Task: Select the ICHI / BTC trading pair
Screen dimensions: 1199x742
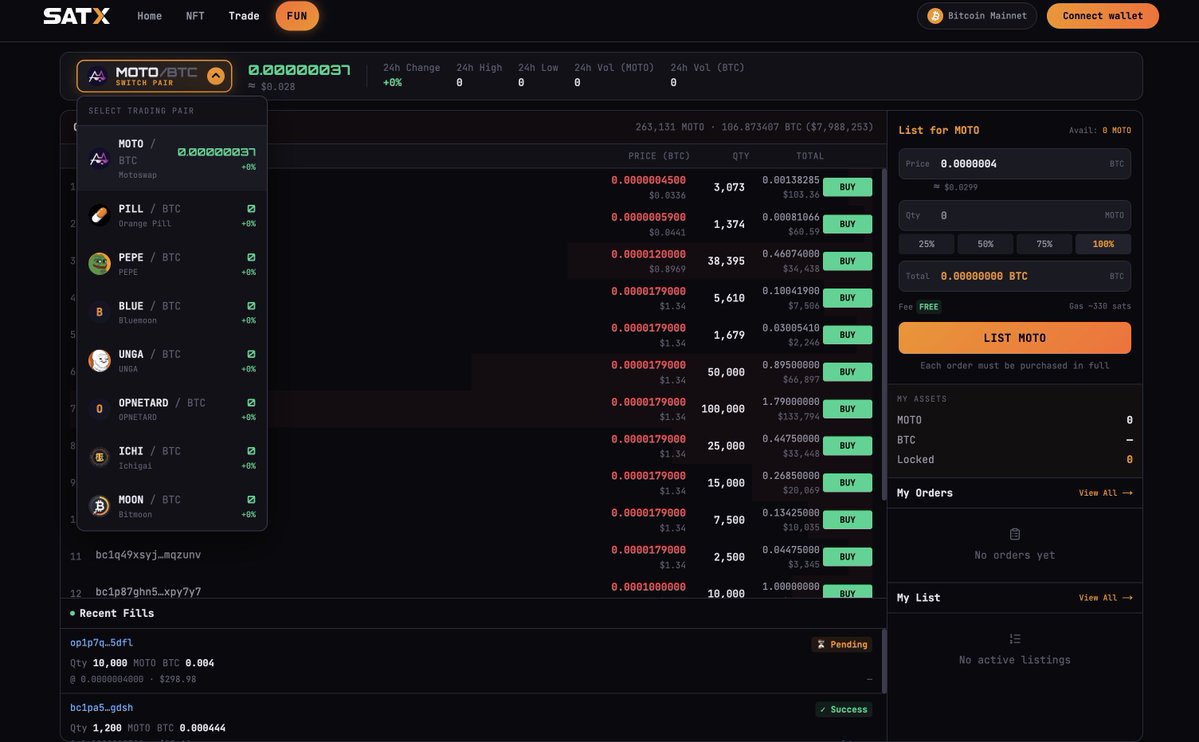Action: 172,457
